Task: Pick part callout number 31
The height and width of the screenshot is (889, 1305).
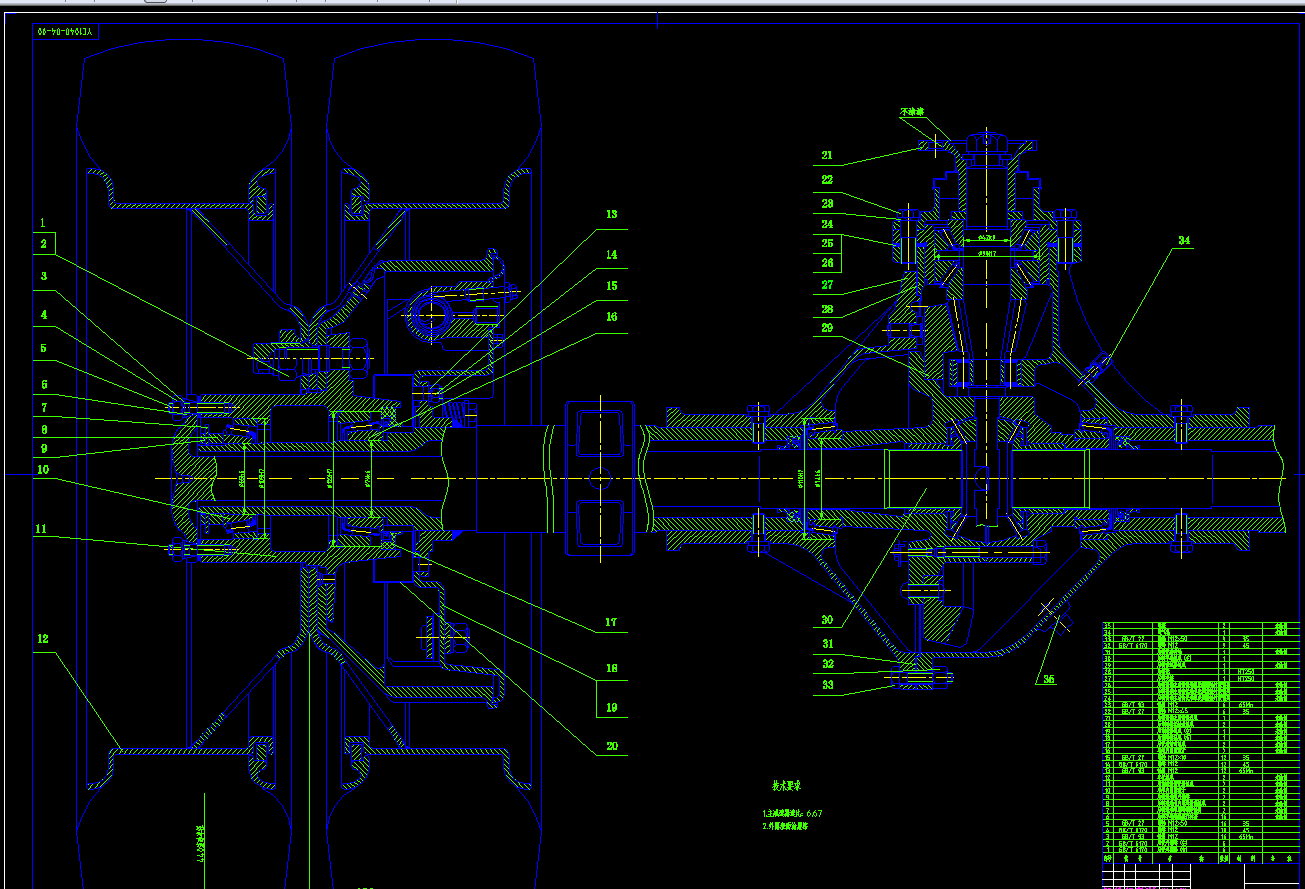Action: click(827, 644)
